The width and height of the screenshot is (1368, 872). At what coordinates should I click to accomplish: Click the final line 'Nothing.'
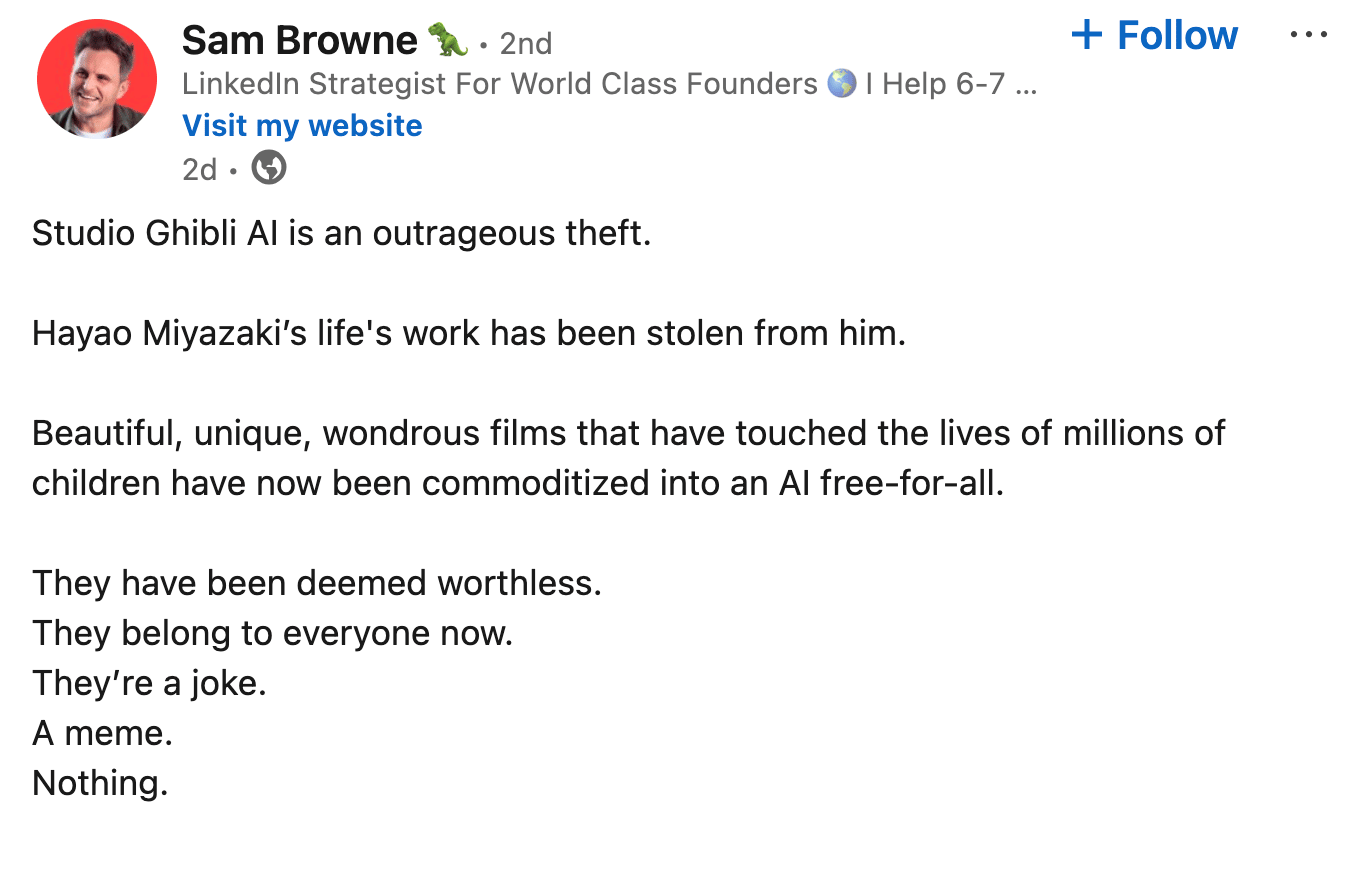tap(100, 783)
